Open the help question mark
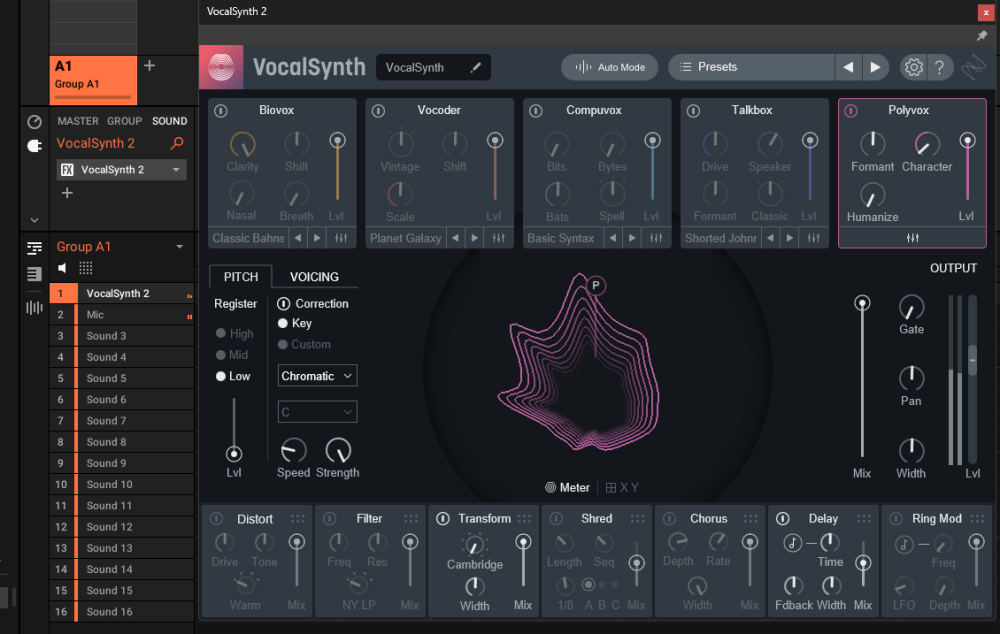 939,67
